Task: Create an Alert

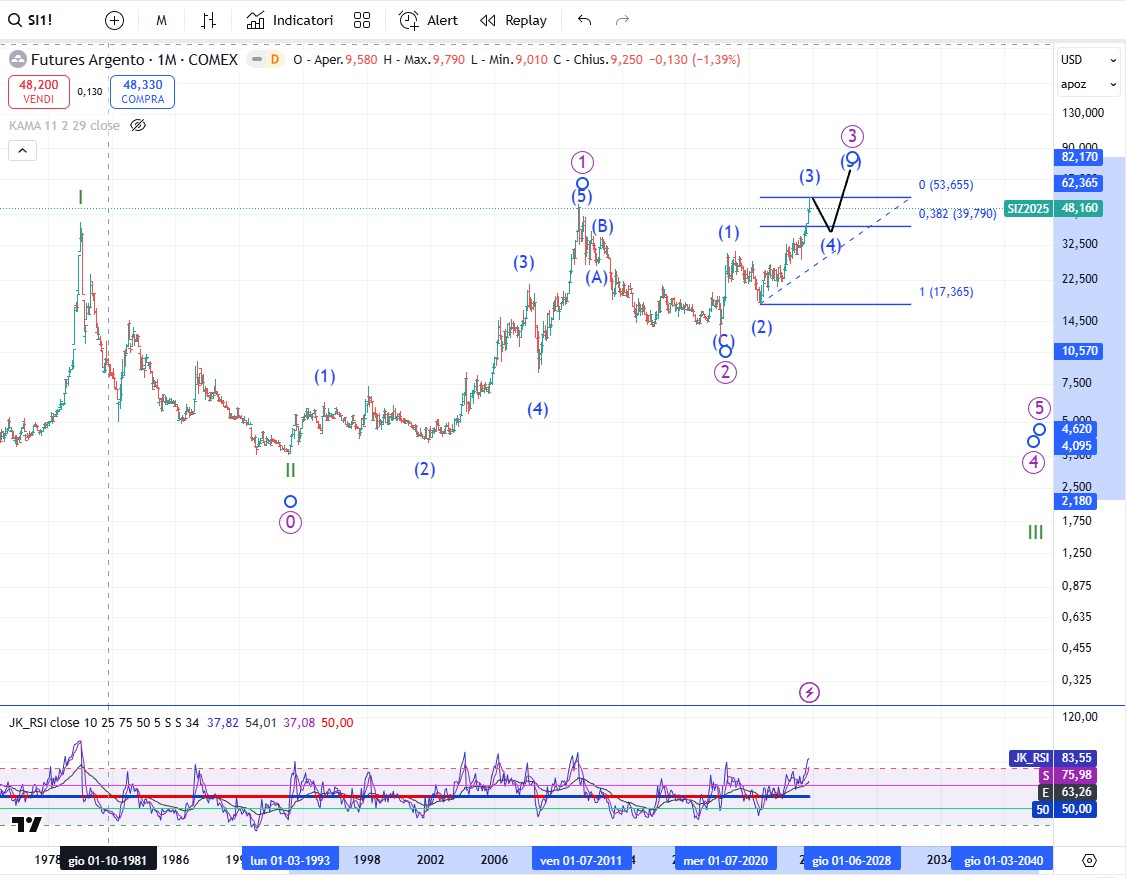Action: [428, 21]
